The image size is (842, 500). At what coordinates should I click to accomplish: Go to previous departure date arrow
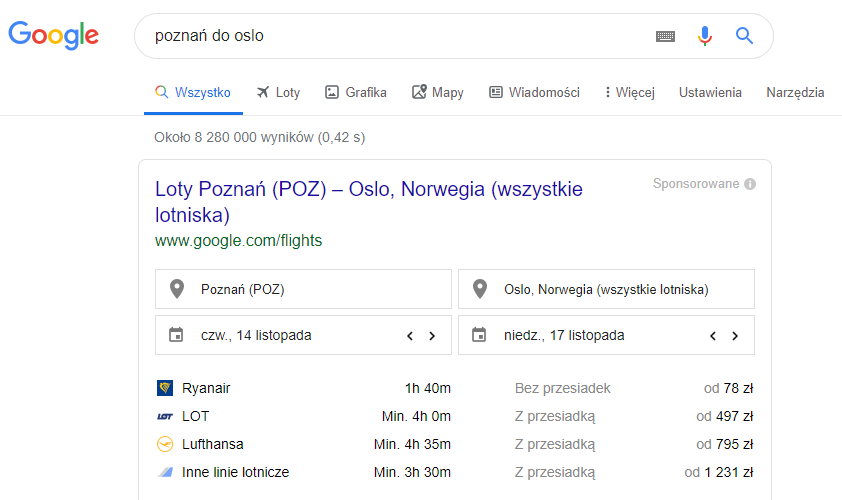tap(410, 336)
